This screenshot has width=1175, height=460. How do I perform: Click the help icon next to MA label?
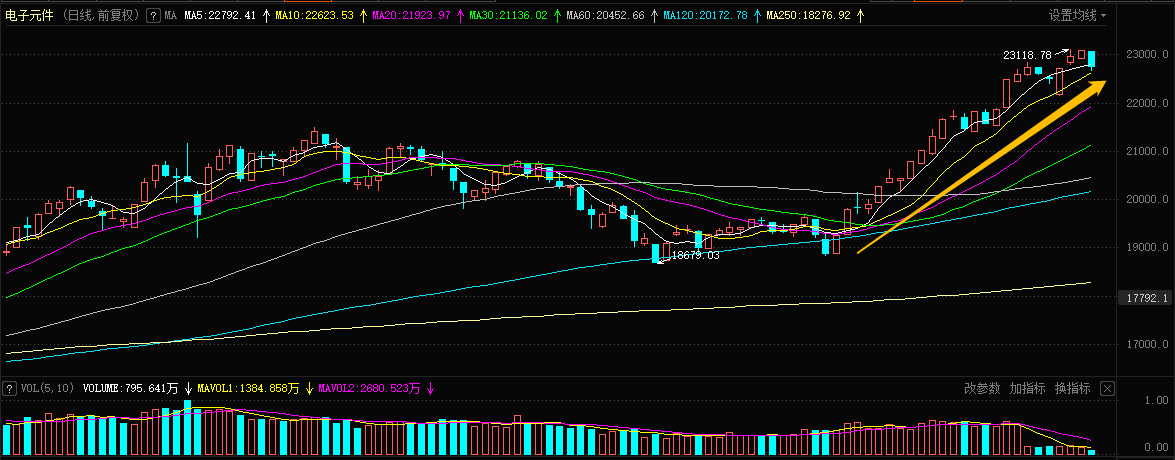pos(152,16)
